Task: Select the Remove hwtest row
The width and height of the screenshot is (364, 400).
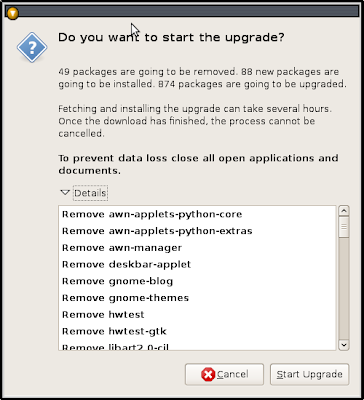Action: 197,314
